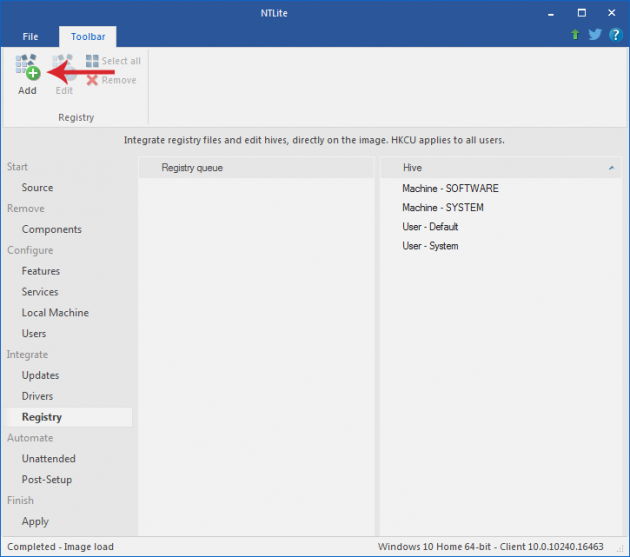Open the Help question mark icon

[615, 35]
